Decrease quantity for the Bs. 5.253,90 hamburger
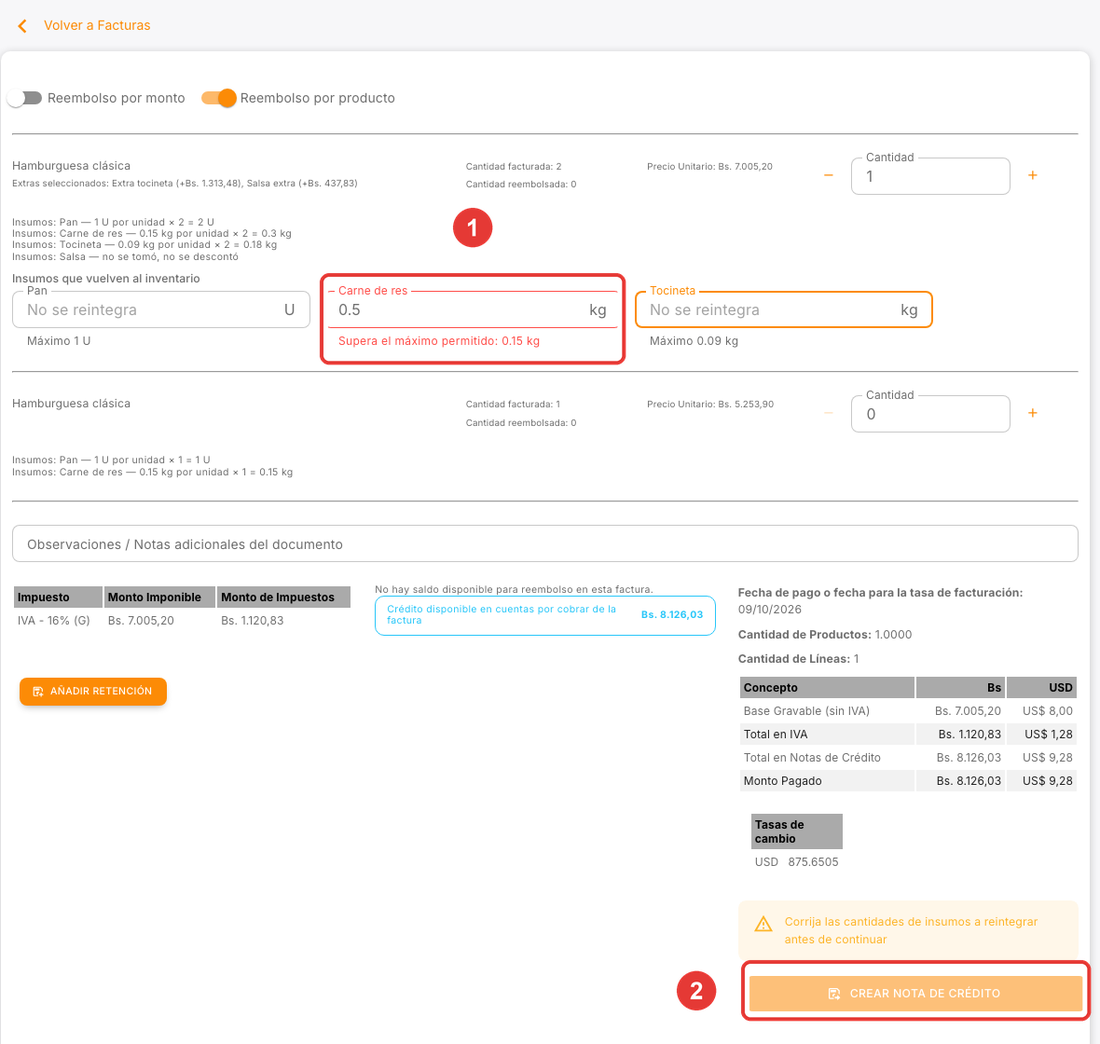1100x1044 pixels. pyautogui.click(x=829, y=413)
